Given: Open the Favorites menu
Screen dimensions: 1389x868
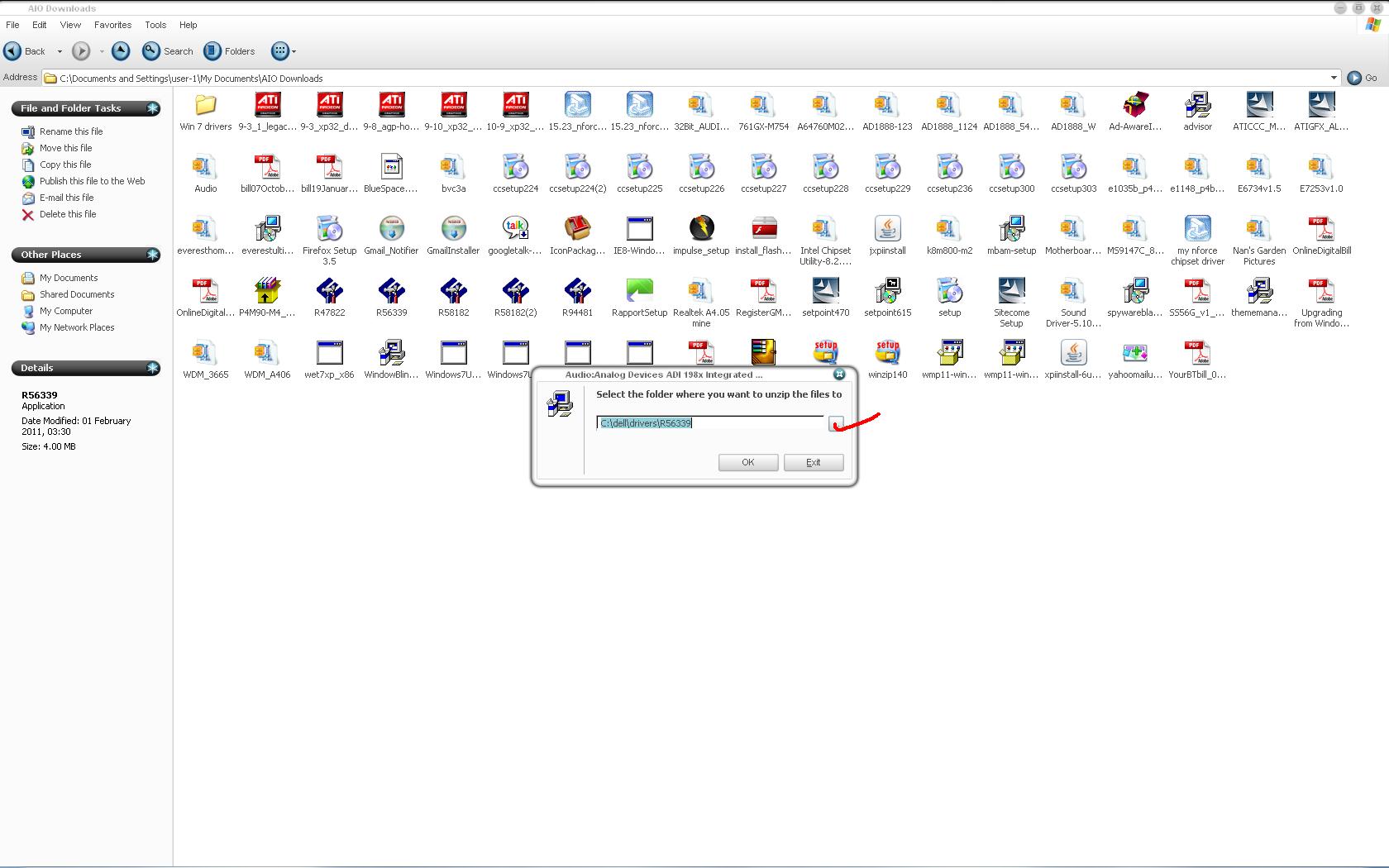Looking at the screenshot, I should point(112,25).
